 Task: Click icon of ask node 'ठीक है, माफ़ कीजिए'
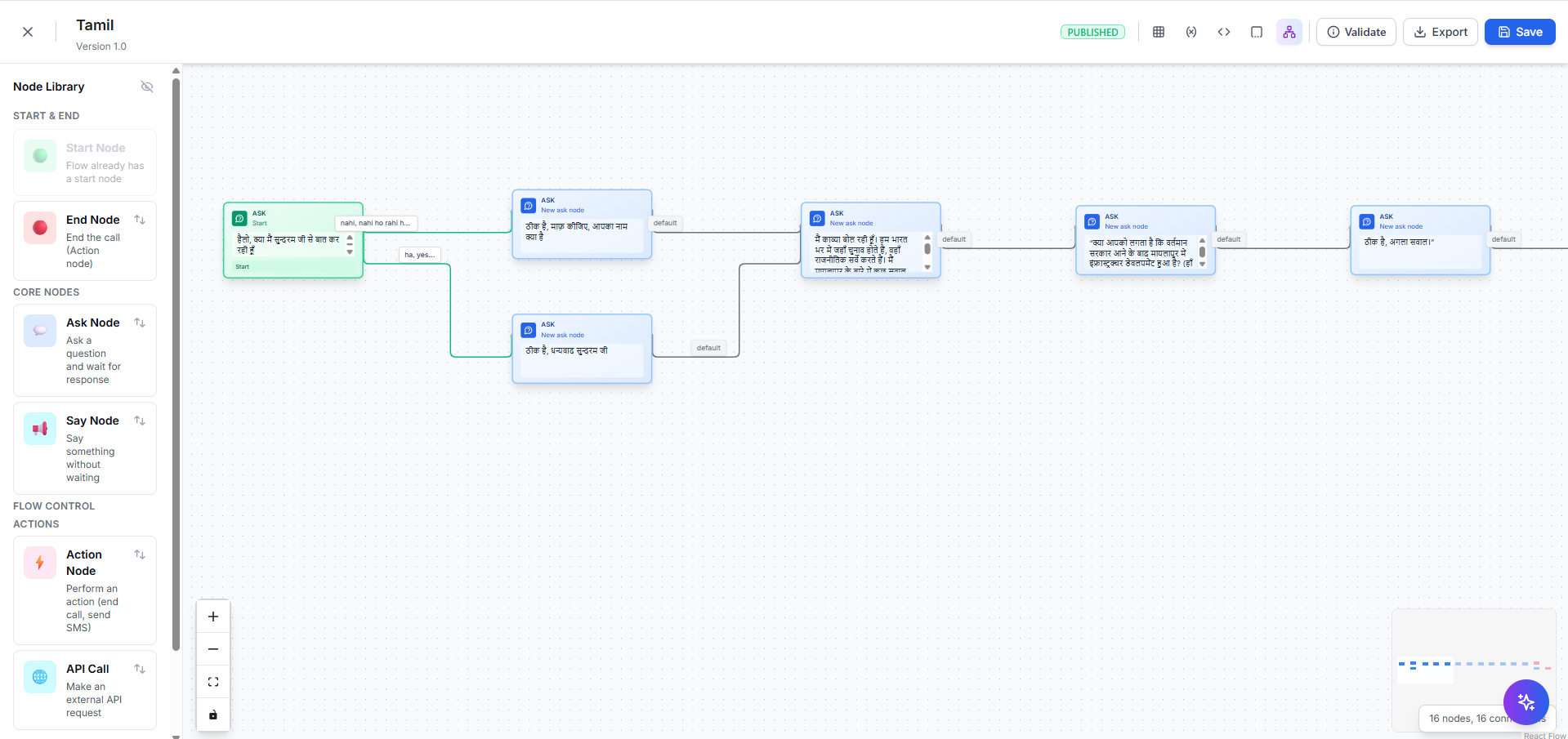[529, 206]
